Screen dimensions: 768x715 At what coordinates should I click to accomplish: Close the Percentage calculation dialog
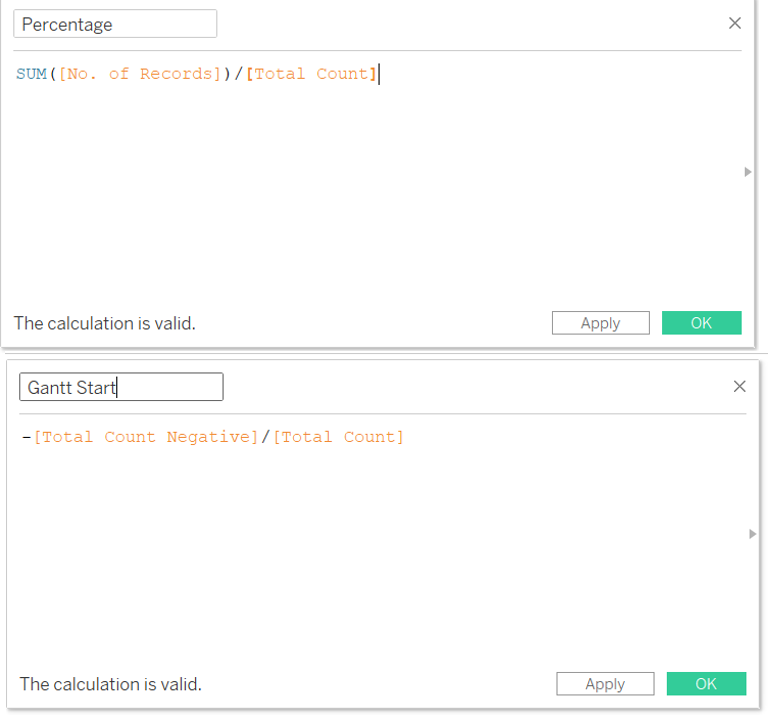(x=735, y=23)
